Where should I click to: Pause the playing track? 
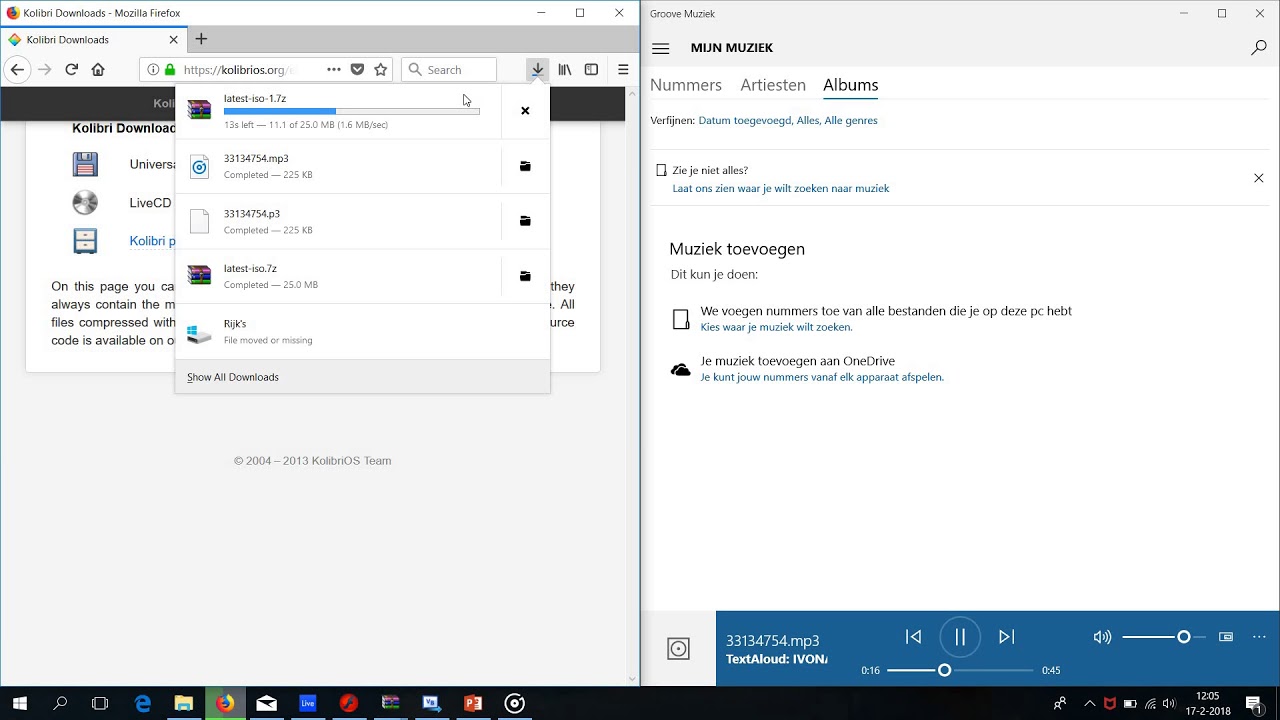(x=960, y=637)
